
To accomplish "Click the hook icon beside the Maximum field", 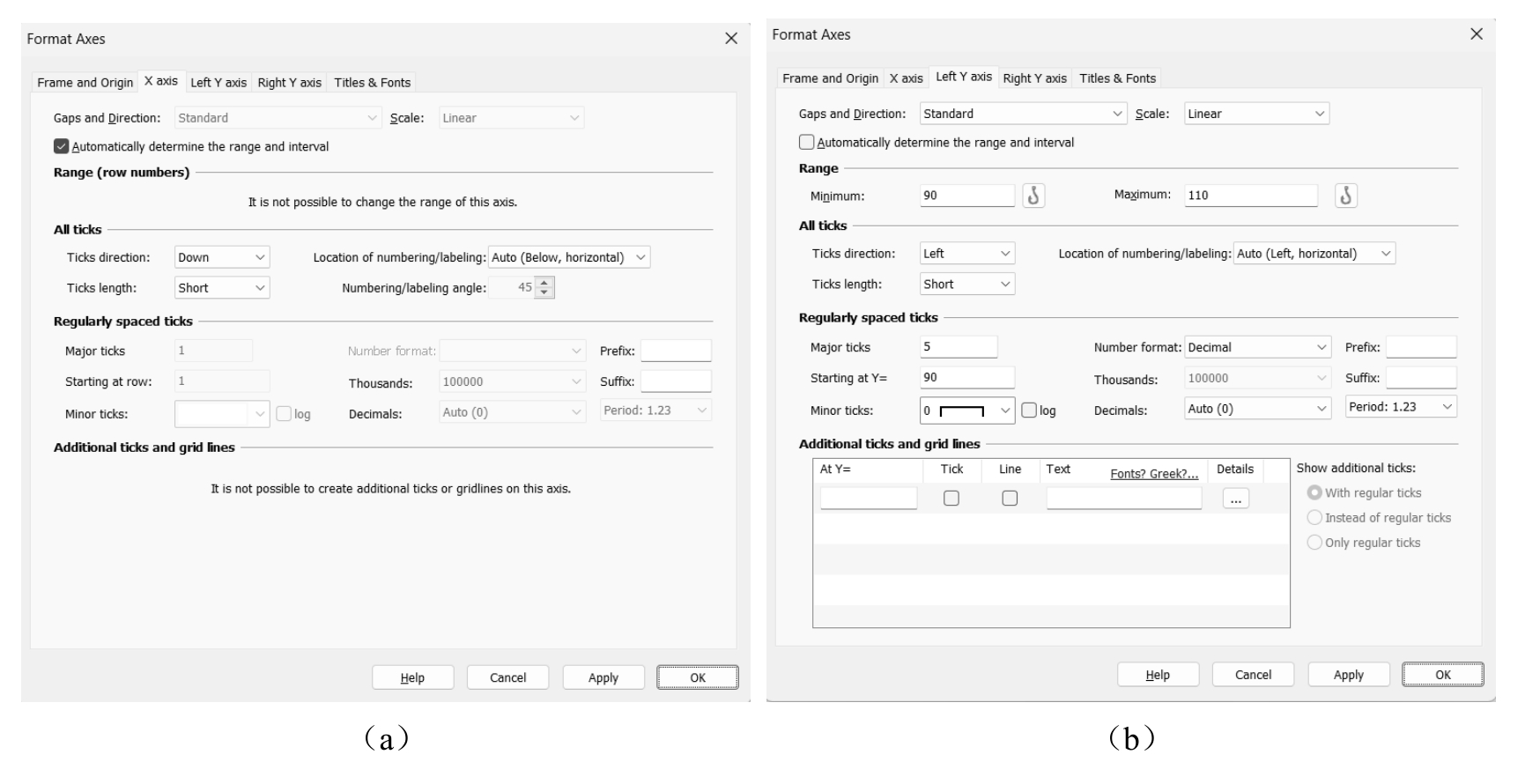I will 1345,196.
